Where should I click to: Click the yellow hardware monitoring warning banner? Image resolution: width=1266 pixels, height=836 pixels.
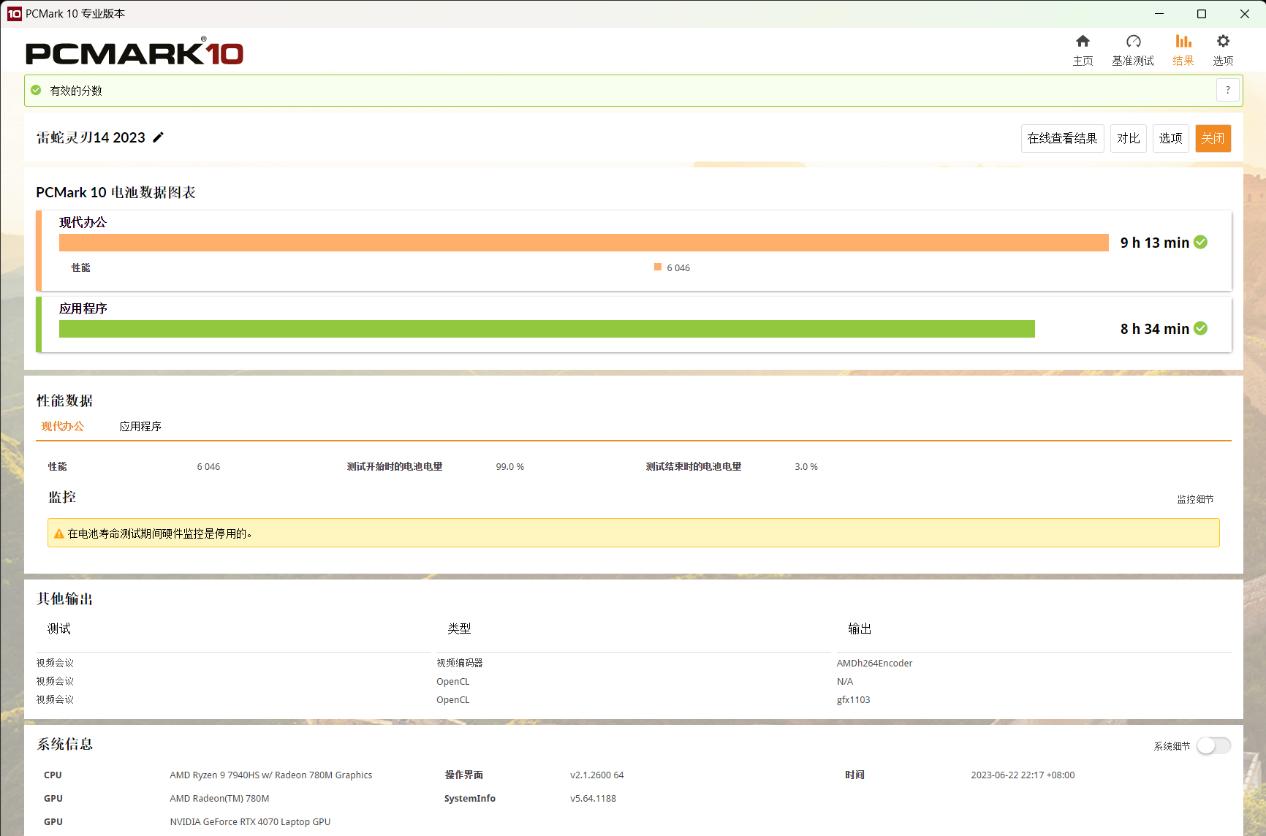pos(632,533)
